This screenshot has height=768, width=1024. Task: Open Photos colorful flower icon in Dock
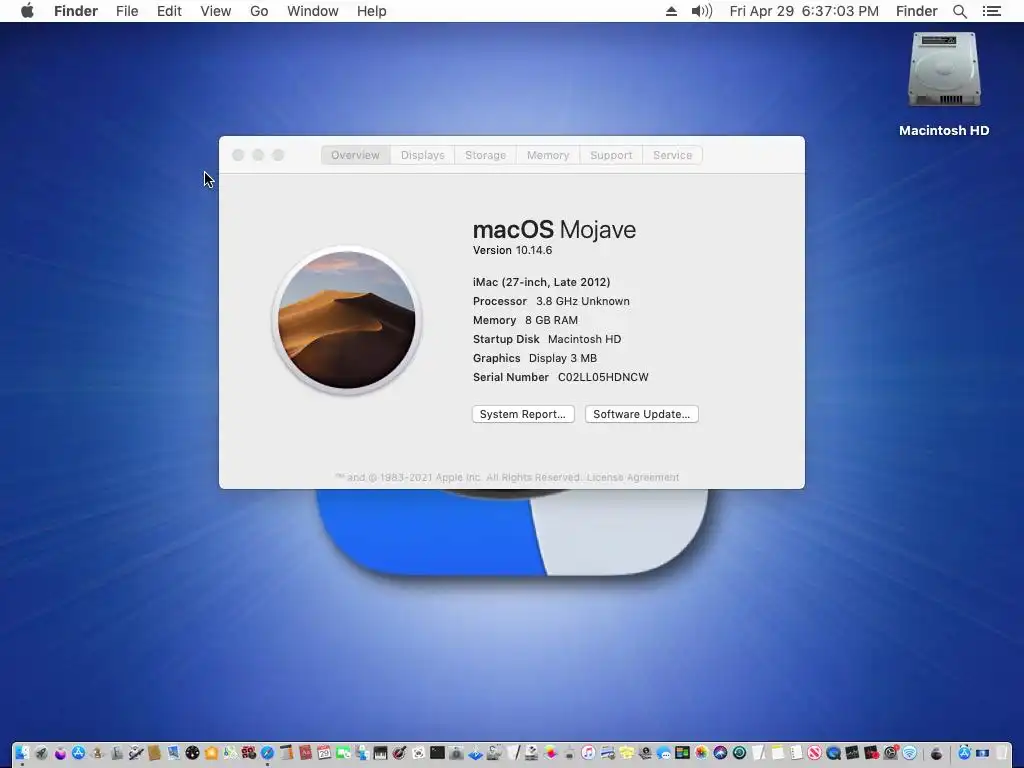[701, 753]
